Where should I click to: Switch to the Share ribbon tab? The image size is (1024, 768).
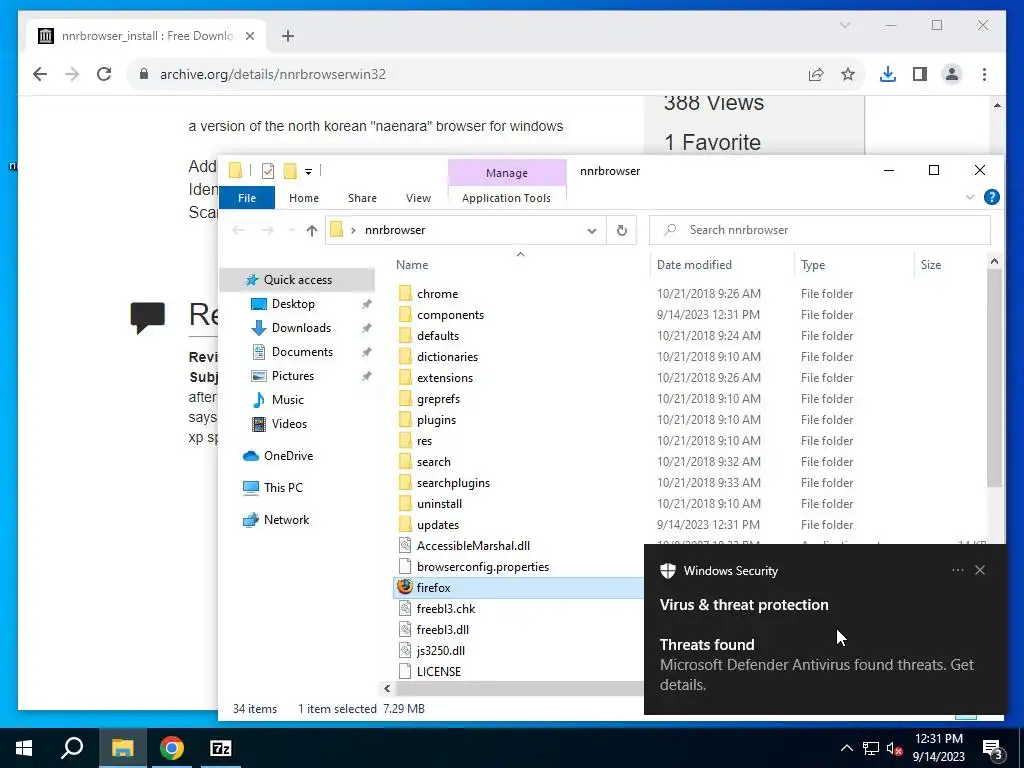tap(362, 198)
